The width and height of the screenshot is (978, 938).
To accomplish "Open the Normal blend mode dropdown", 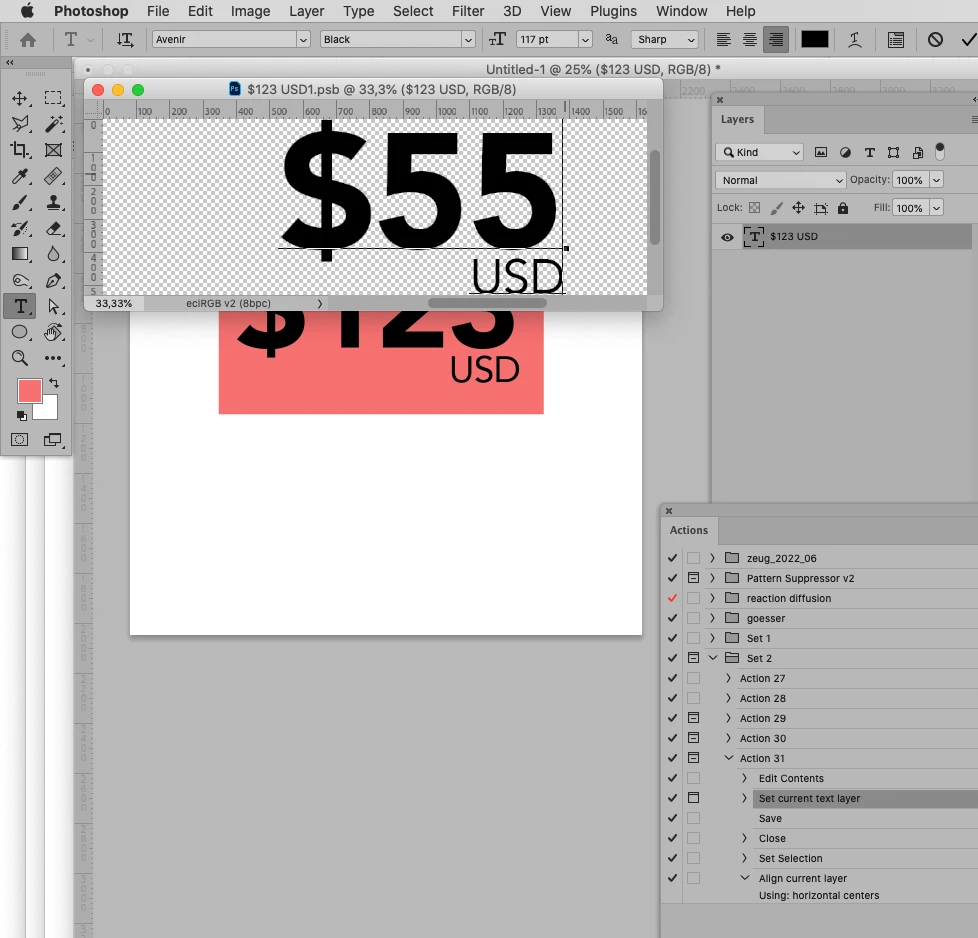I will (780, 180).
